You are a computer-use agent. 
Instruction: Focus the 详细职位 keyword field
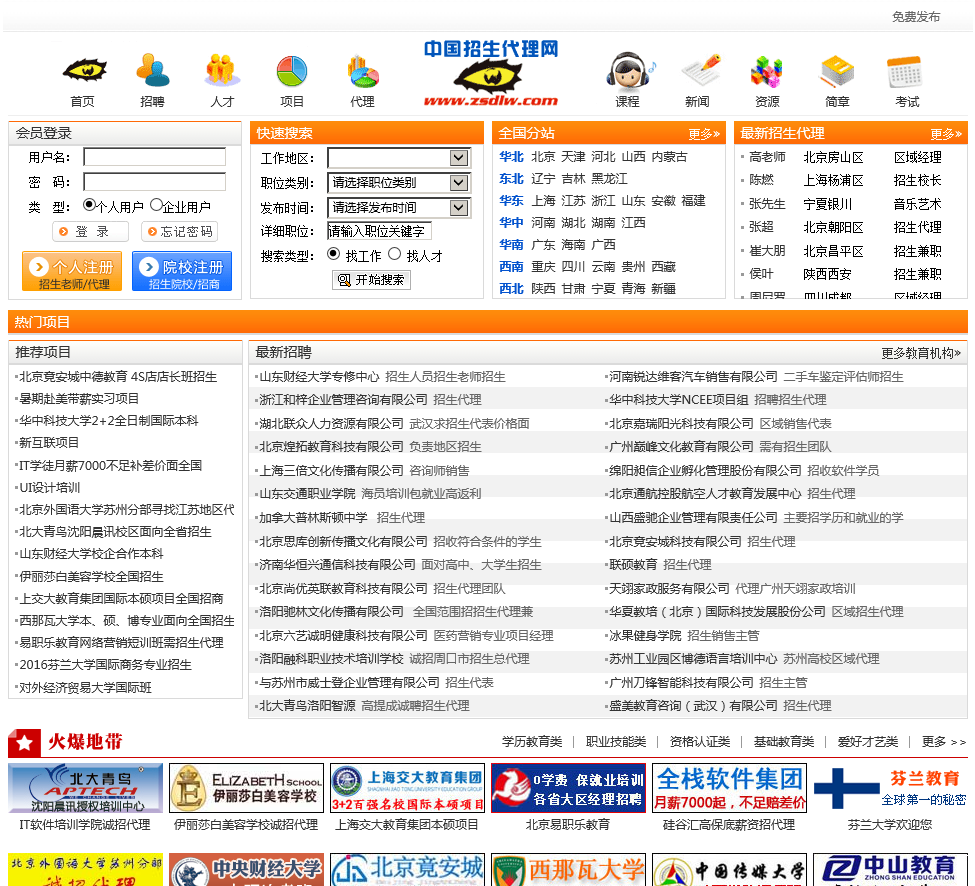[x=379, y=231]
